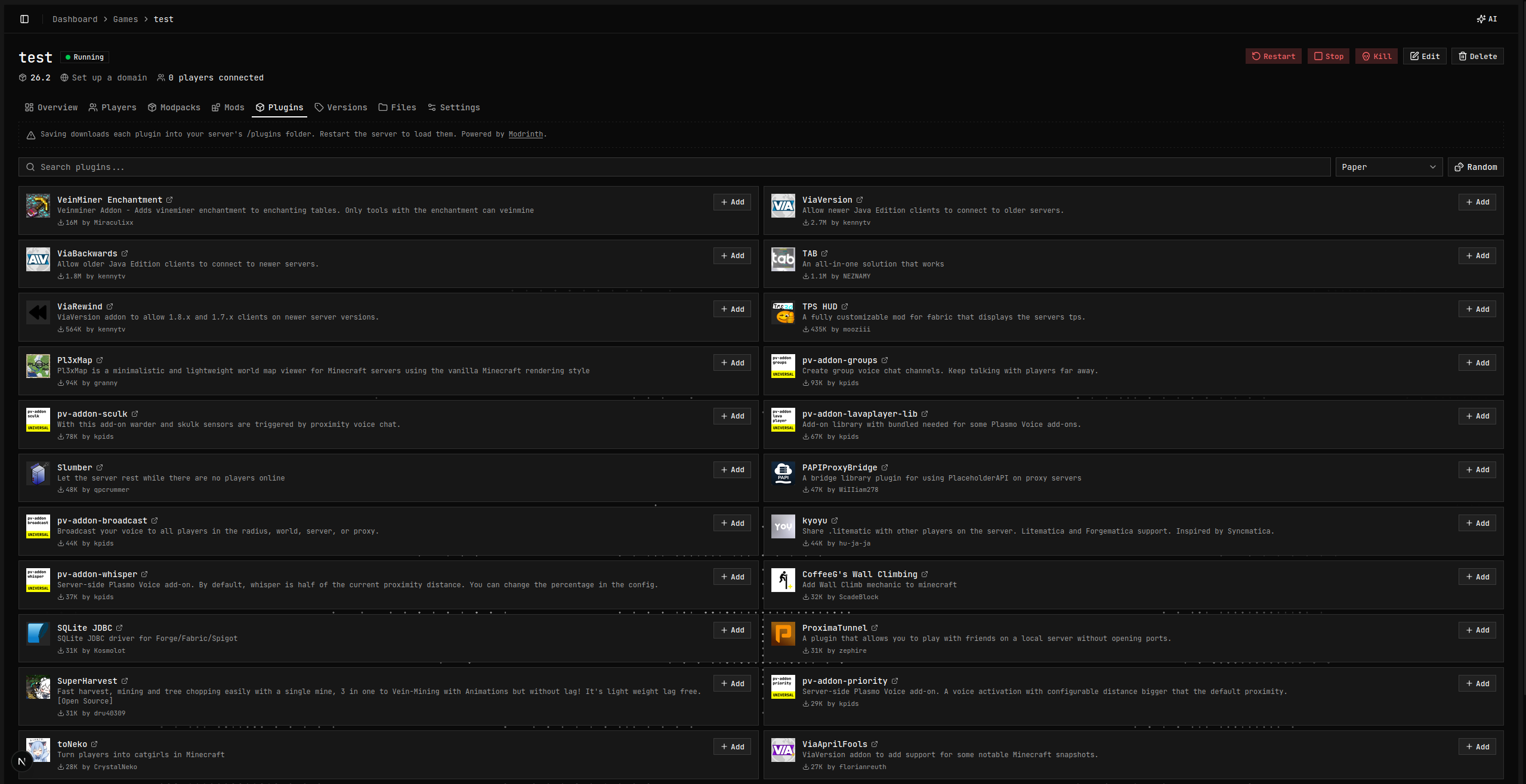Open ProximaTunnel external link icon

875,628
